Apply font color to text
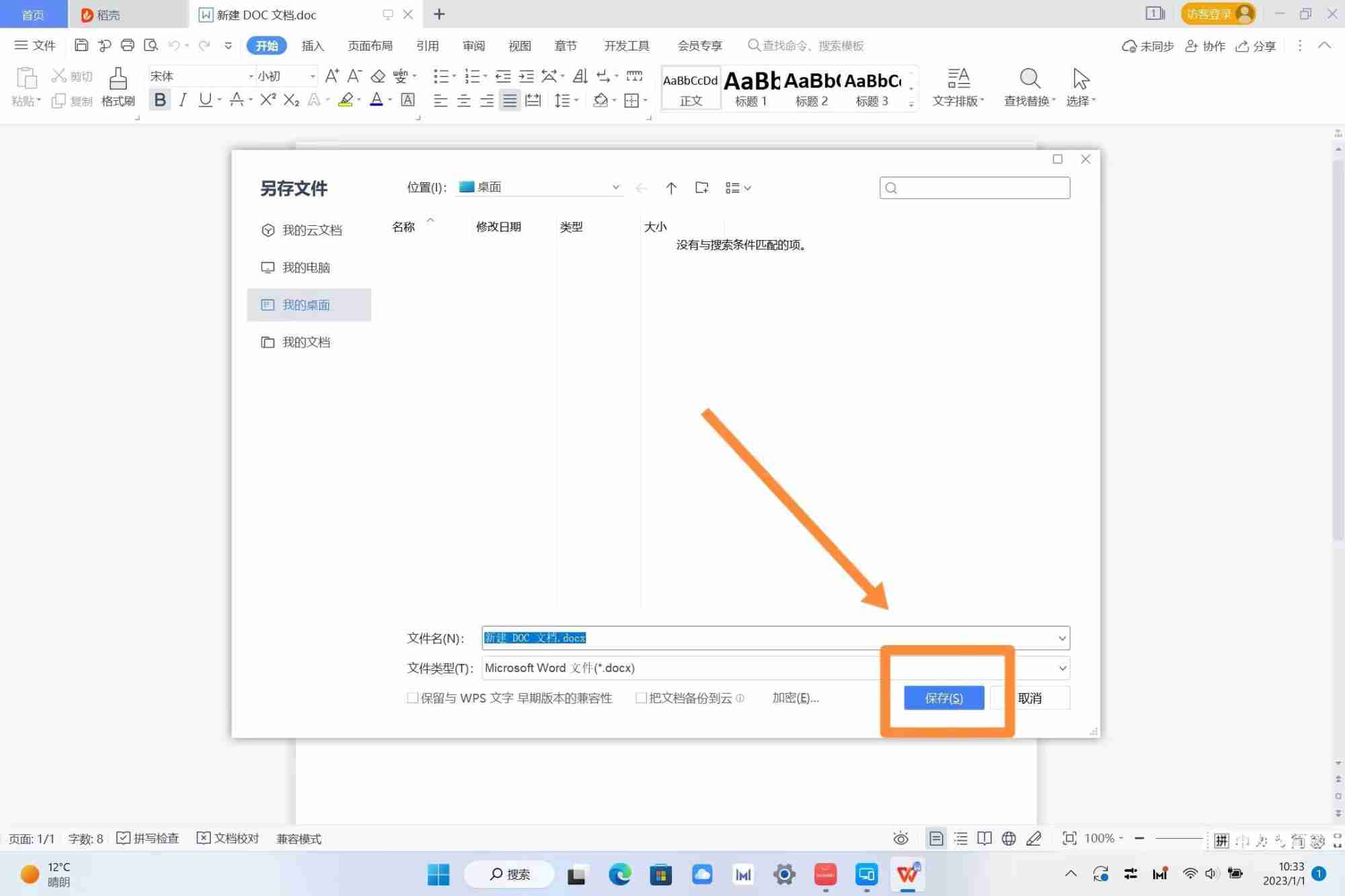The width and height of the screenshot is (1345, 896). pyautogui.click(x=377, y=99)
